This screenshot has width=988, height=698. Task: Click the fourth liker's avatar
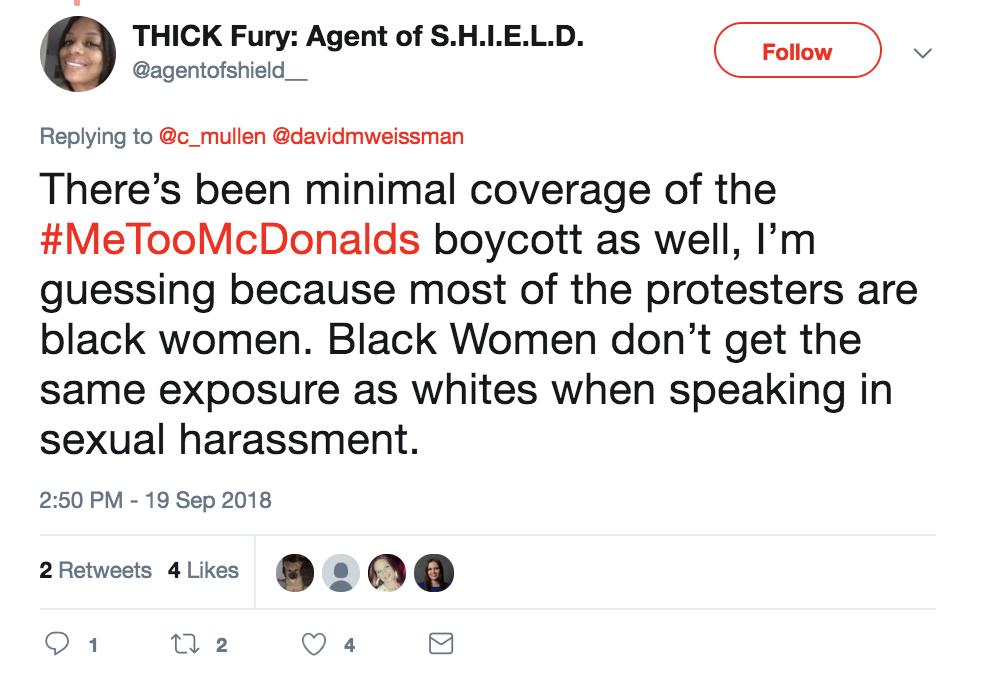[434, 572]
